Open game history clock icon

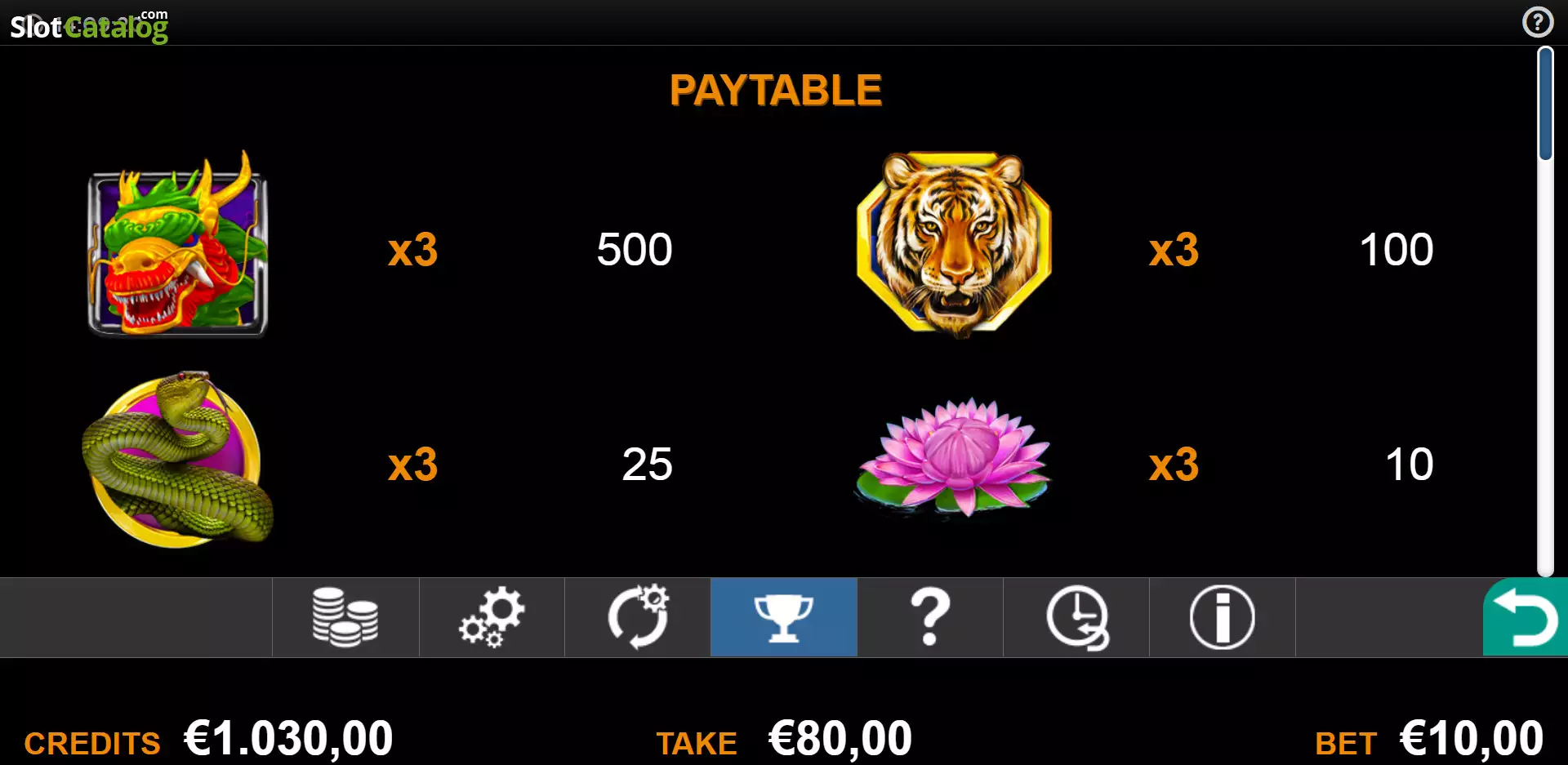coord(1076,617)
